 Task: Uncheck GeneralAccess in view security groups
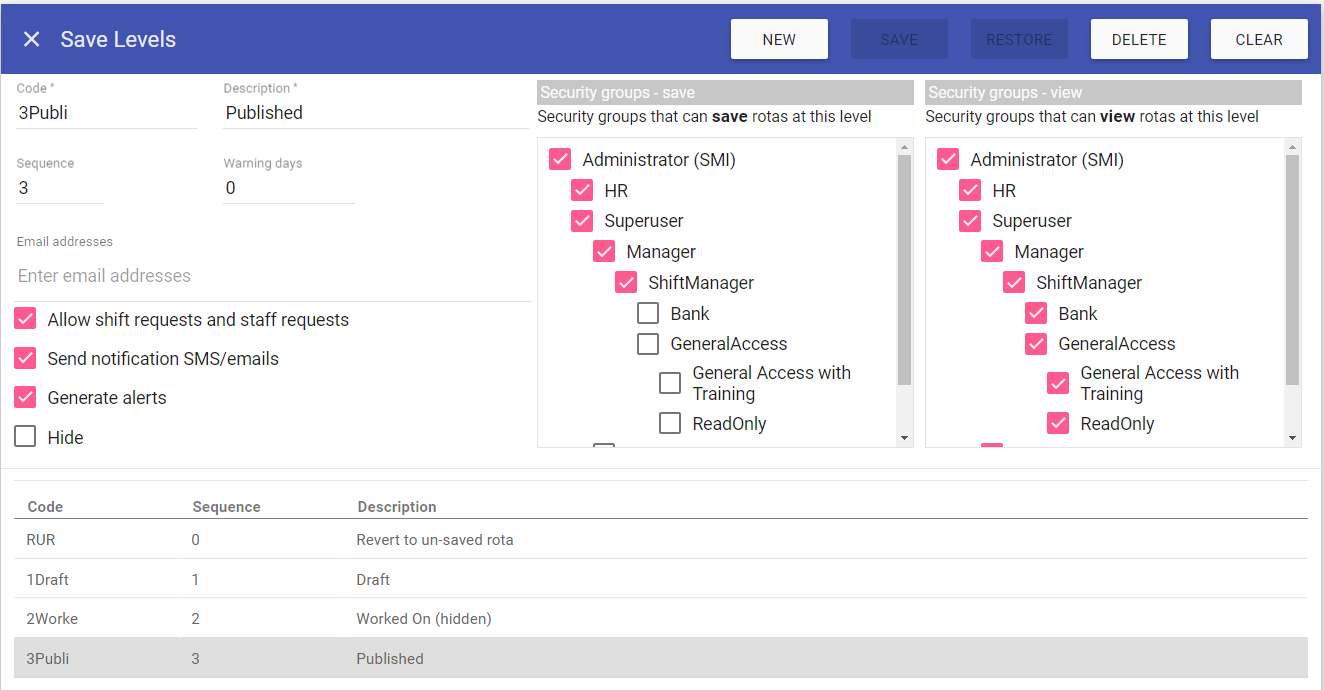pos(1036,344)
